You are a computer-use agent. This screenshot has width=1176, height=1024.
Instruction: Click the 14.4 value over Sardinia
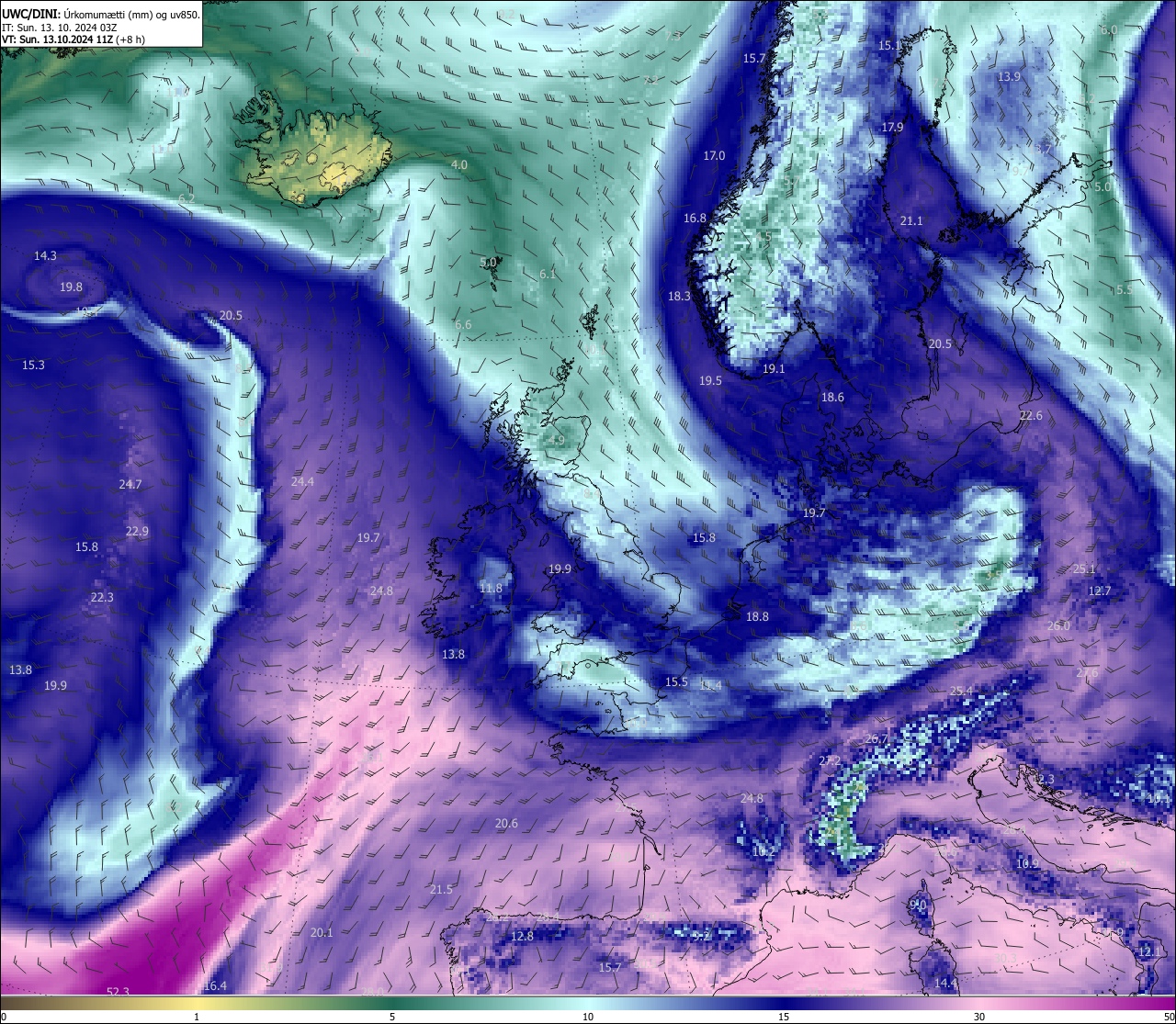click(x=945, y=984)
